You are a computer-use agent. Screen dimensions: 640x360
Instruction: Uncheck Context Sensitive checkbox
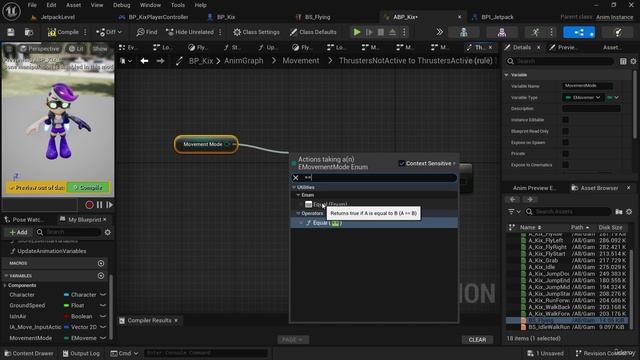[x=402, y=163]
